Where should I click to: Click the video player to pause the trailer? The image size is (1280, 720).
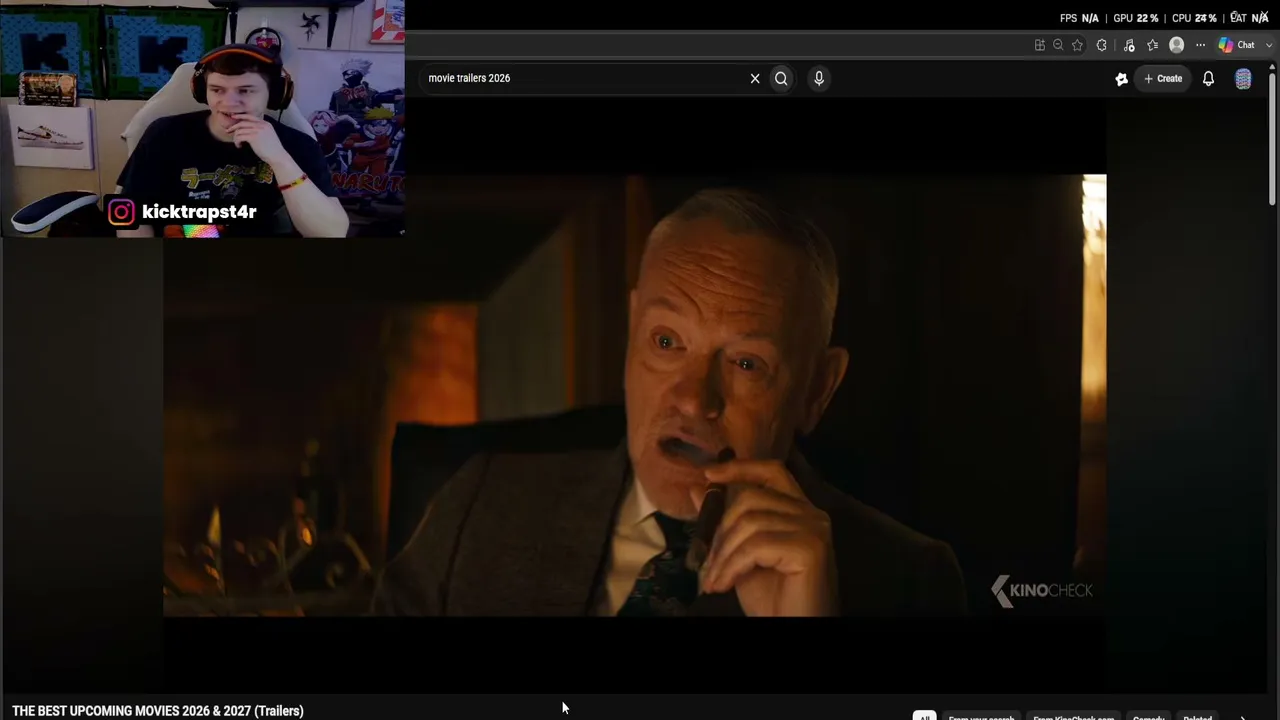point(634,395)
